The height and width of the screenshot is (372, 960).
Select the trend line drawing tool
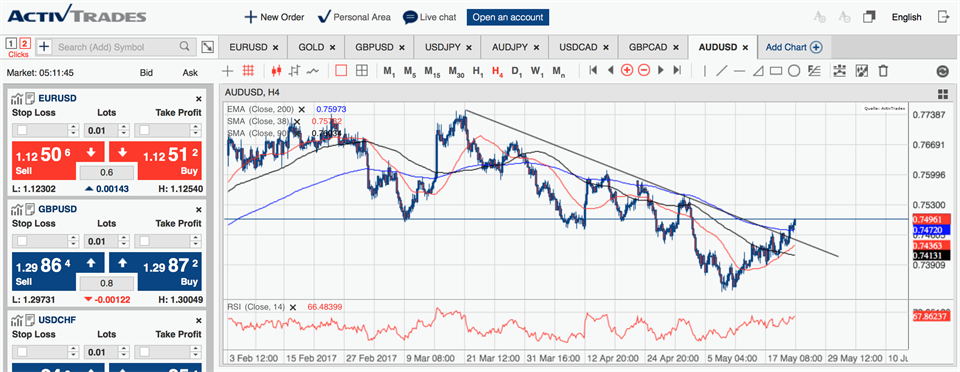coord(722,71)
